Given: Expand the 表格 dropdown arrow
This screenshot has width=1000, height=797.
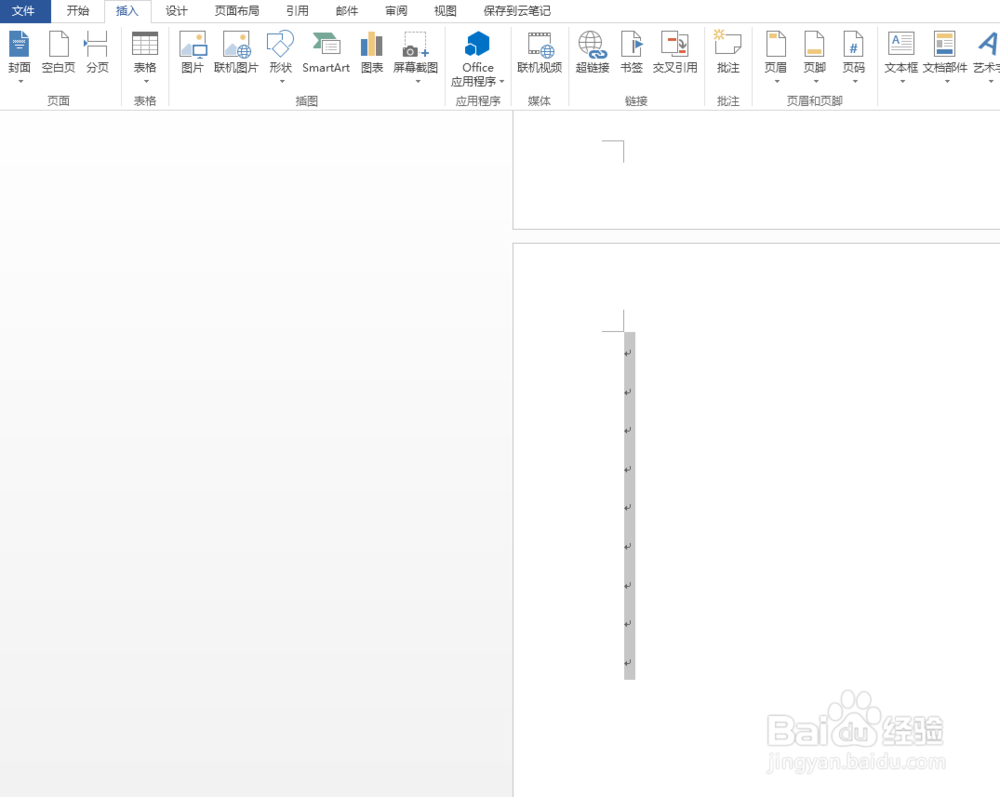Looking at the screenshot, I should 146,82.
